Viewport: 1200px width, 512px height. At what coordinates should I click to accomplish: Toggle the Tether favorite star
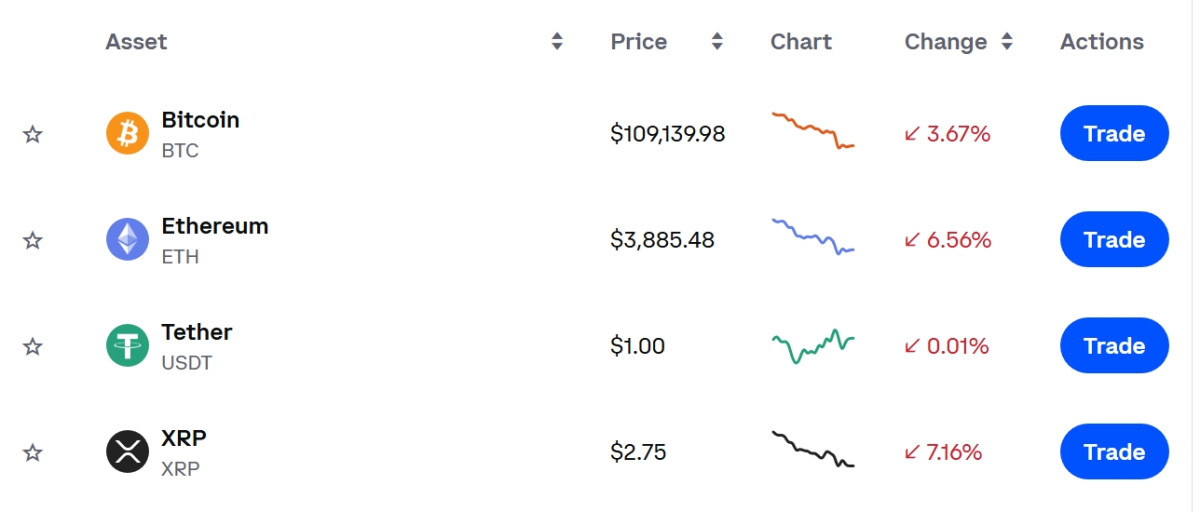point(33,346)
